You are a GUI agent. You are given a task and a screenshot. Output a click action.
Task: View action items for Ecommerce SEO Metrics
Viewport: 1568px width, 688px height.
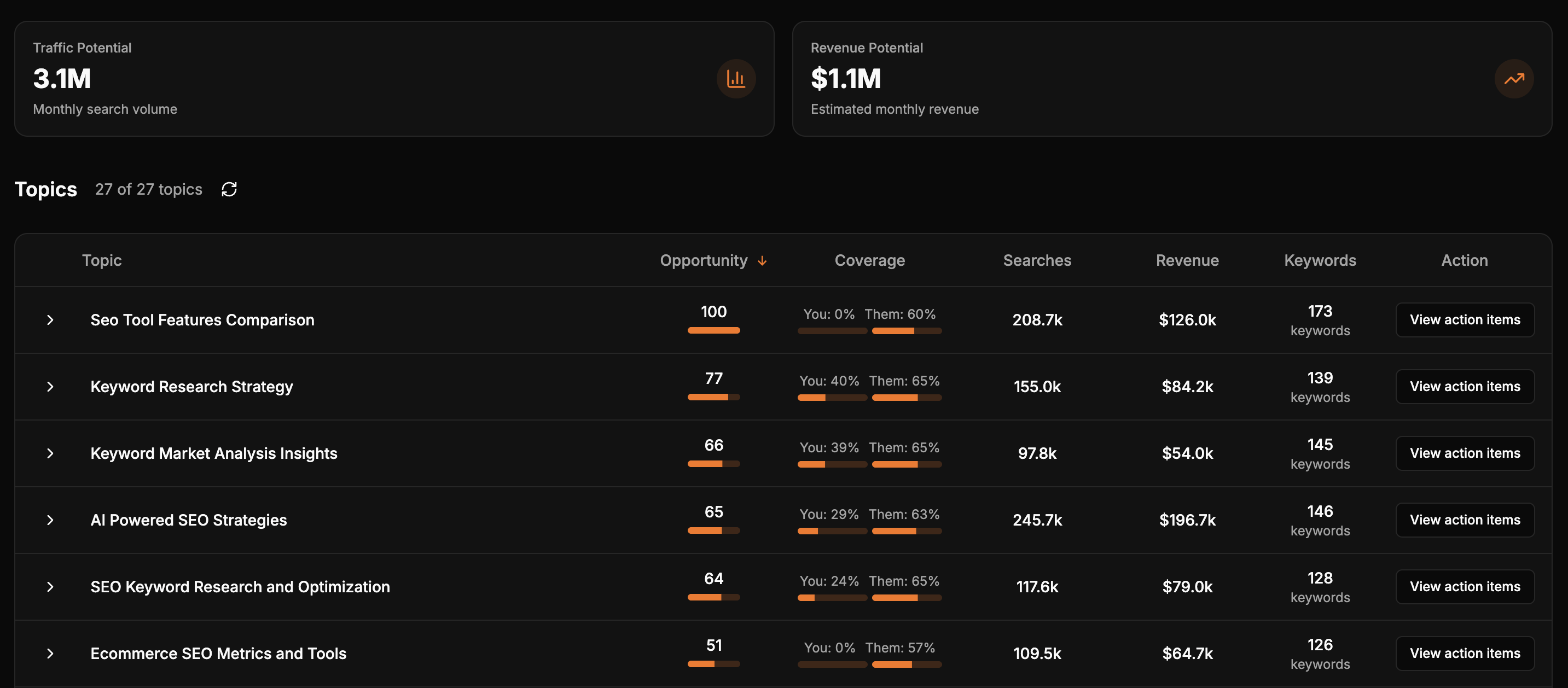tap(1465, 654)
